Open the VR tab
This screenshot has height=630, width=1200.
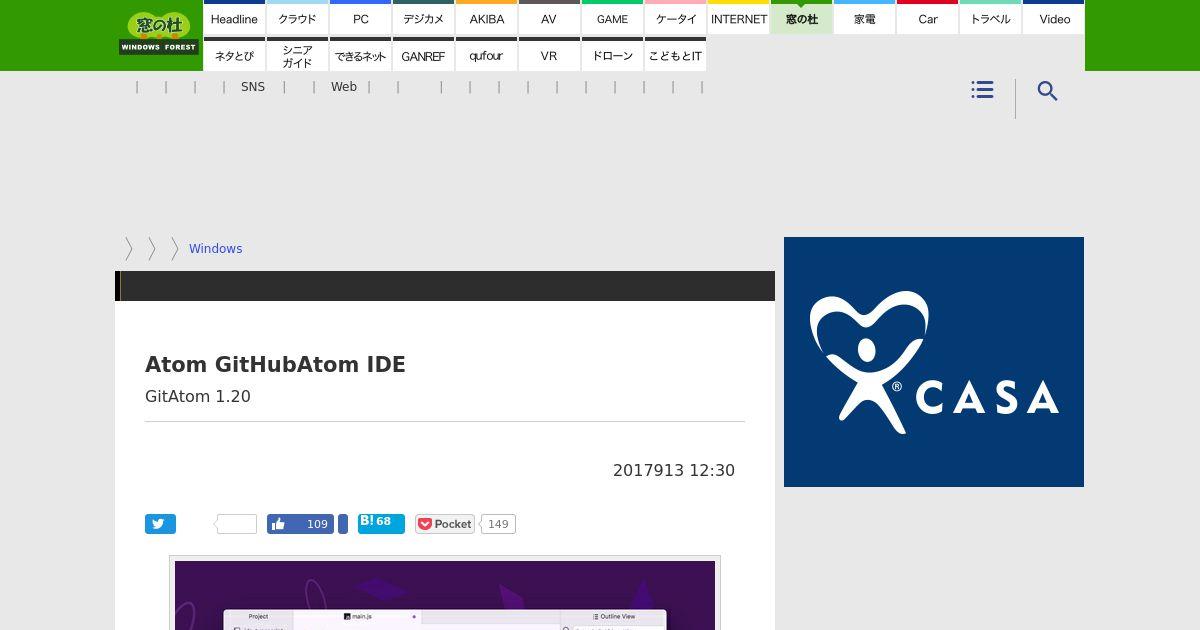point(549,55)
